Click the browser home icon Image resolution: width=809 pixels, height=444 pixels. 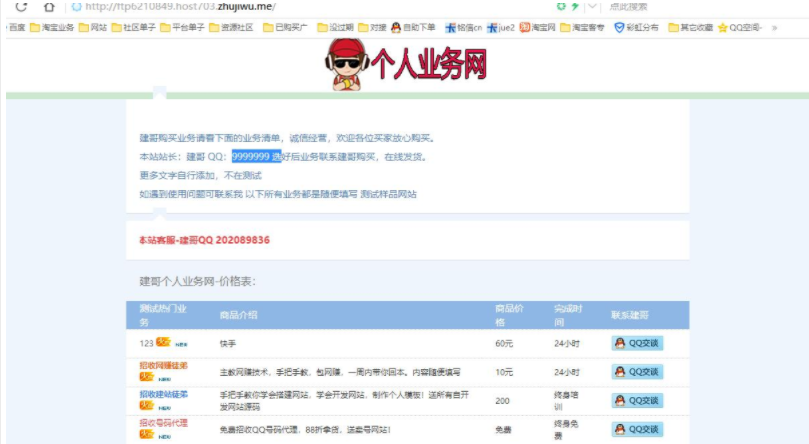pos(49,6)
